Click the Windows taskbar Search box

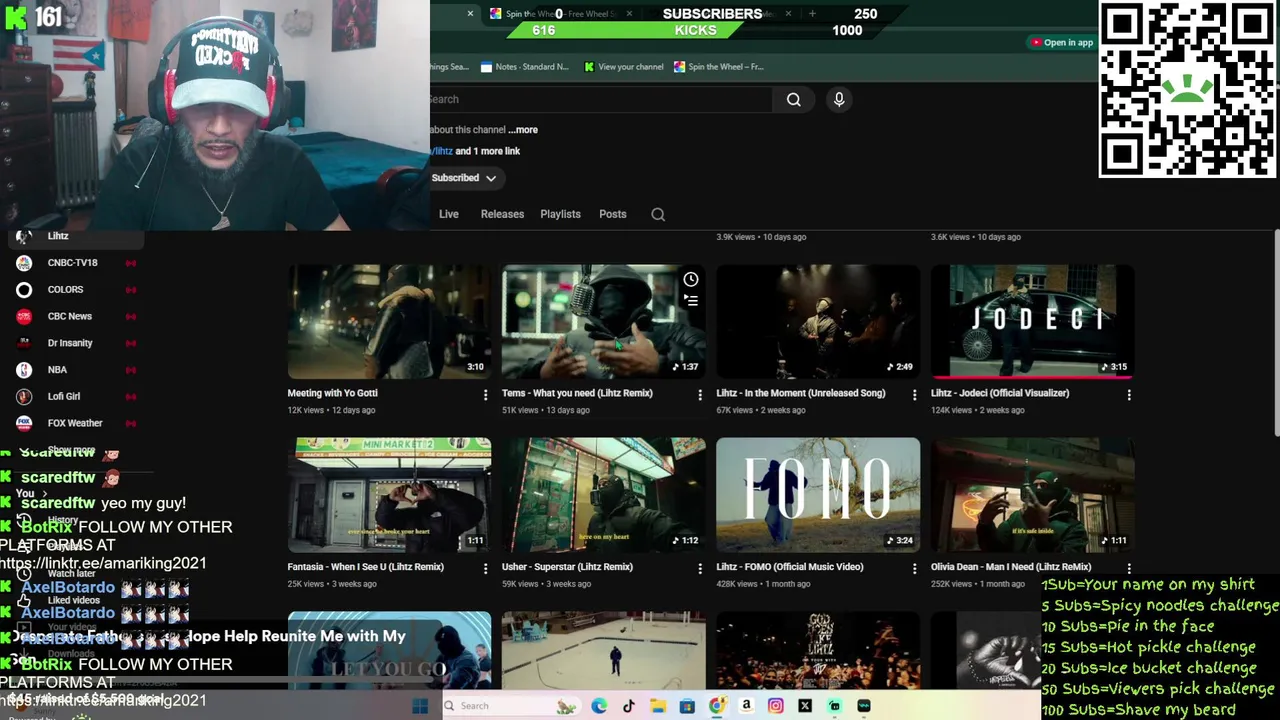512,706
